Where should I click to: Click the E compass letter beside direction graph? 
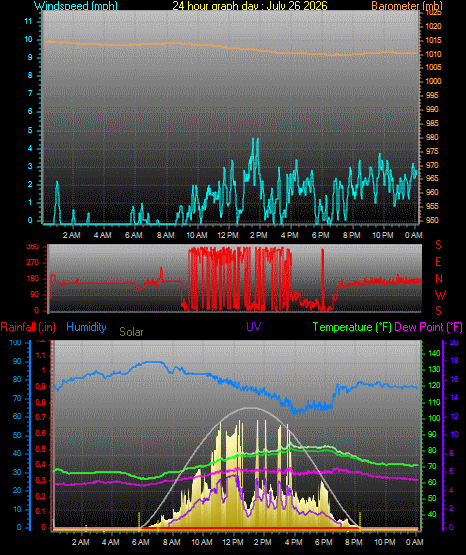(x=438, y=262)
